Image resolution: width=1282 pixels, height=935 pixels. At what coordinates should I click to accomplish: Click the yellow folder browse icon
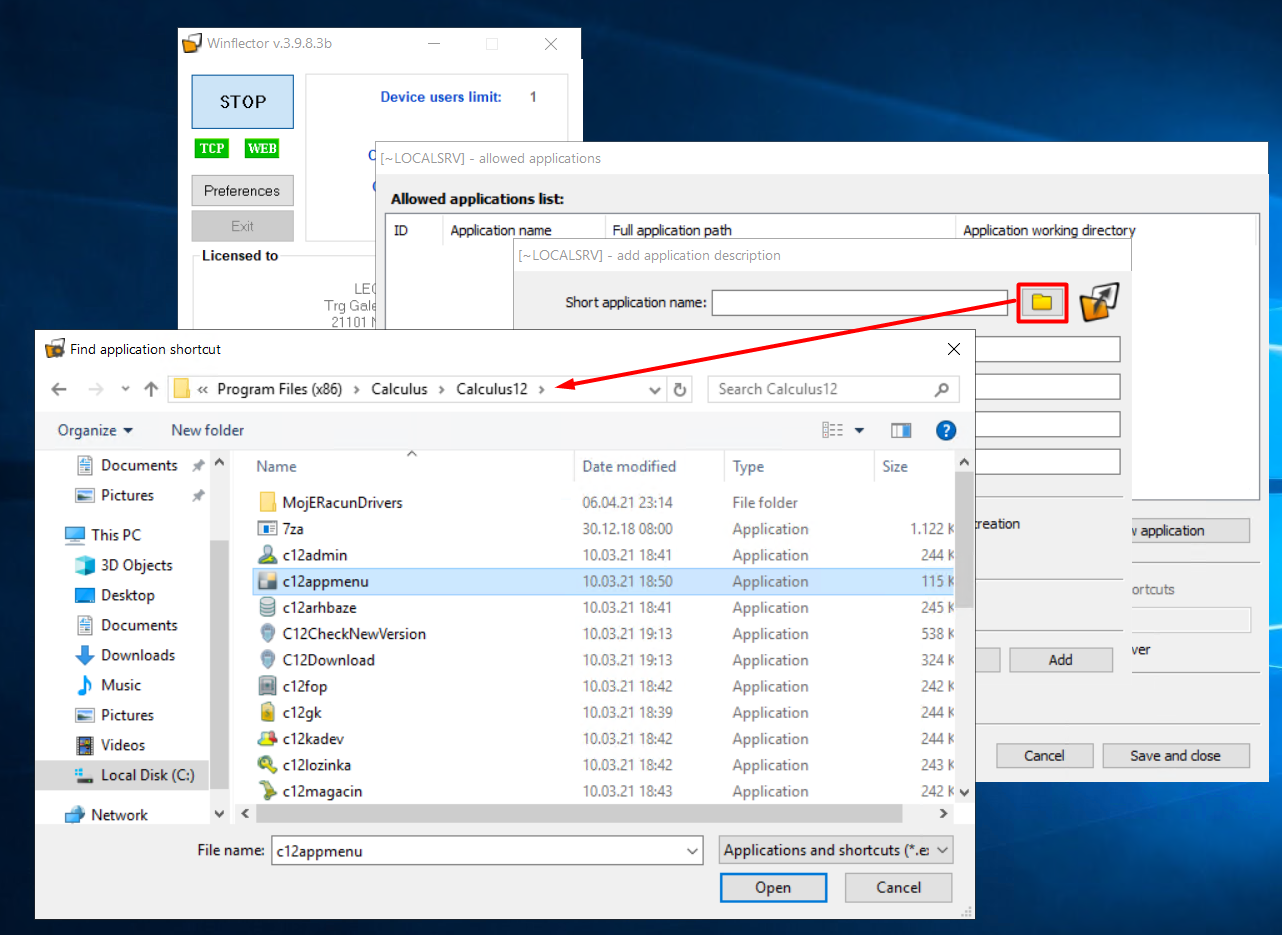coord(1042,302)
